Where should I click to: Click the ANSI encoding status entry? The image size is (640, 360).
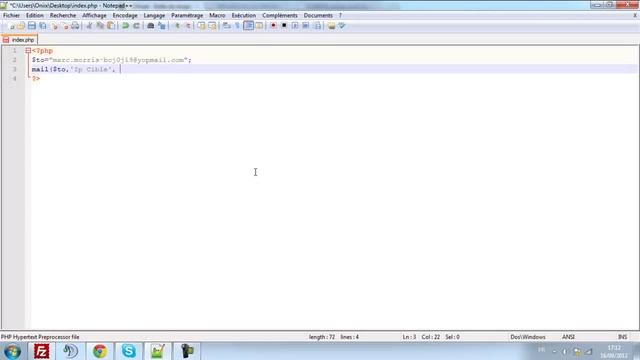click(x=568, y=337)
